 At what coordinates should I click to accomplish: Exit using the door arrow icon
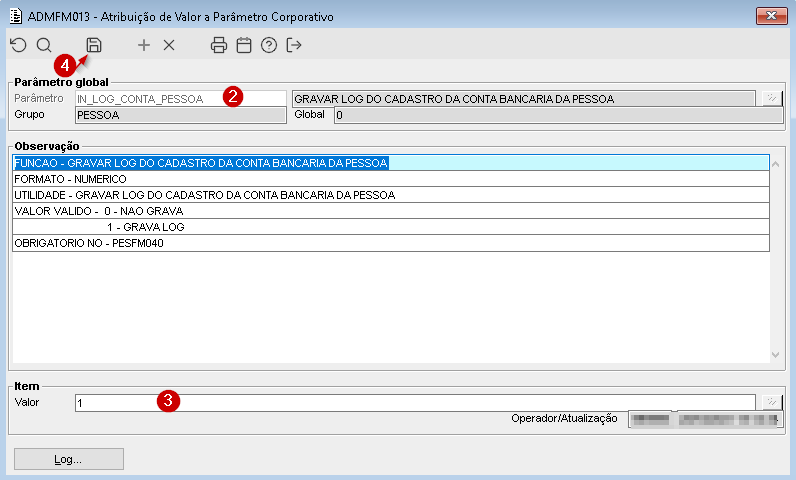[x=294, y=45]
